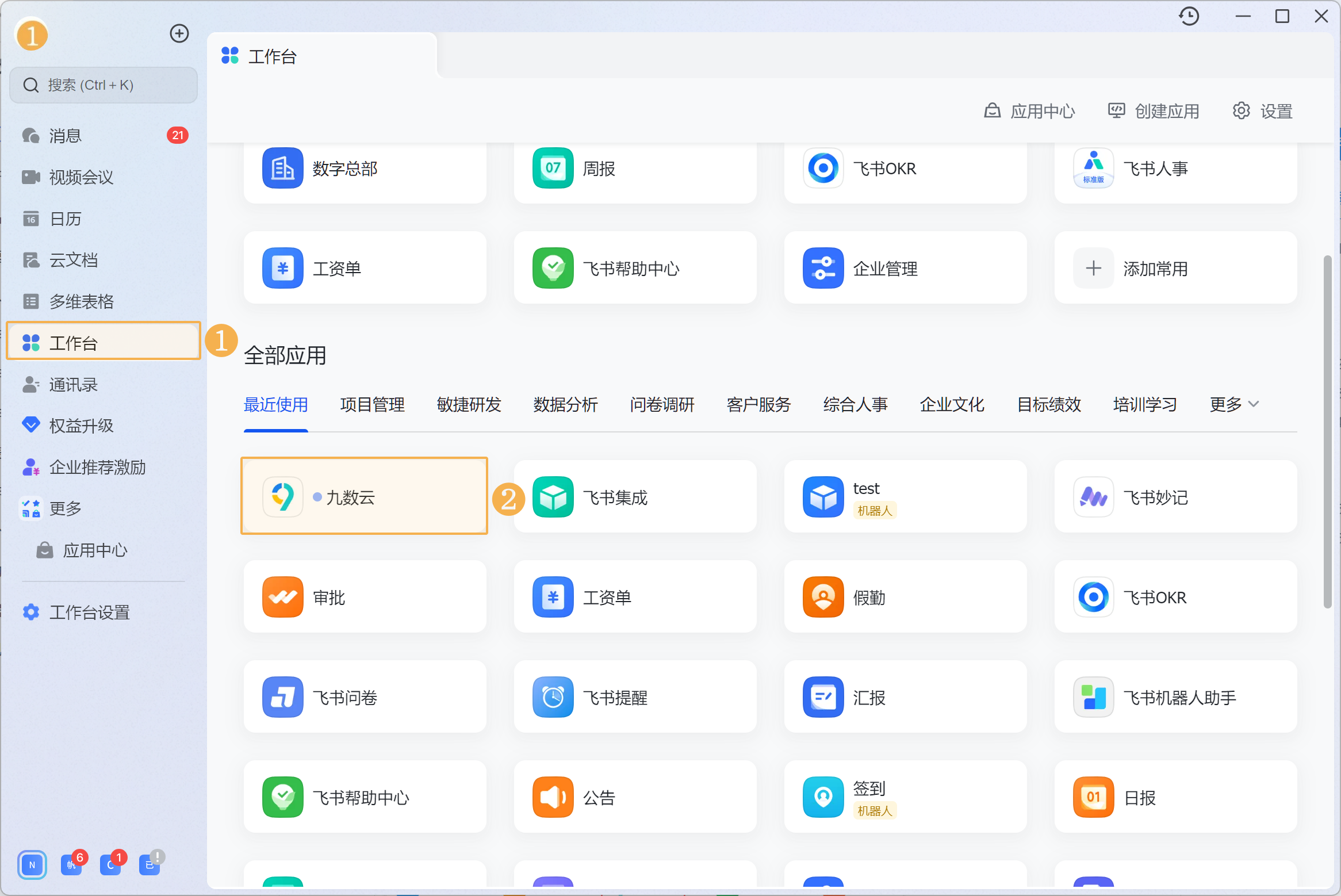Switch to the 项目管理 tab

pyautogui.click(x=373, y=404)
